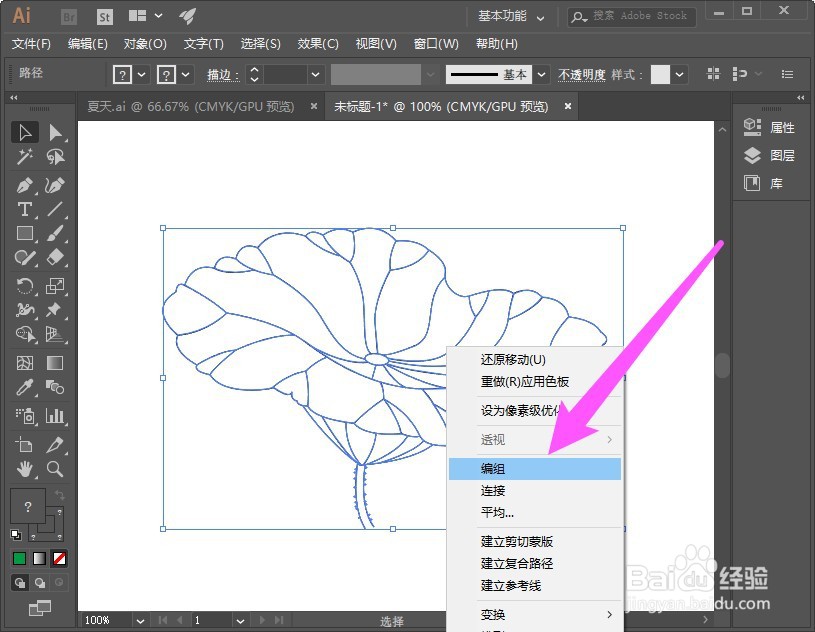
Task: Select the Symbol Sprayer tool
Action: click(24, 416)
